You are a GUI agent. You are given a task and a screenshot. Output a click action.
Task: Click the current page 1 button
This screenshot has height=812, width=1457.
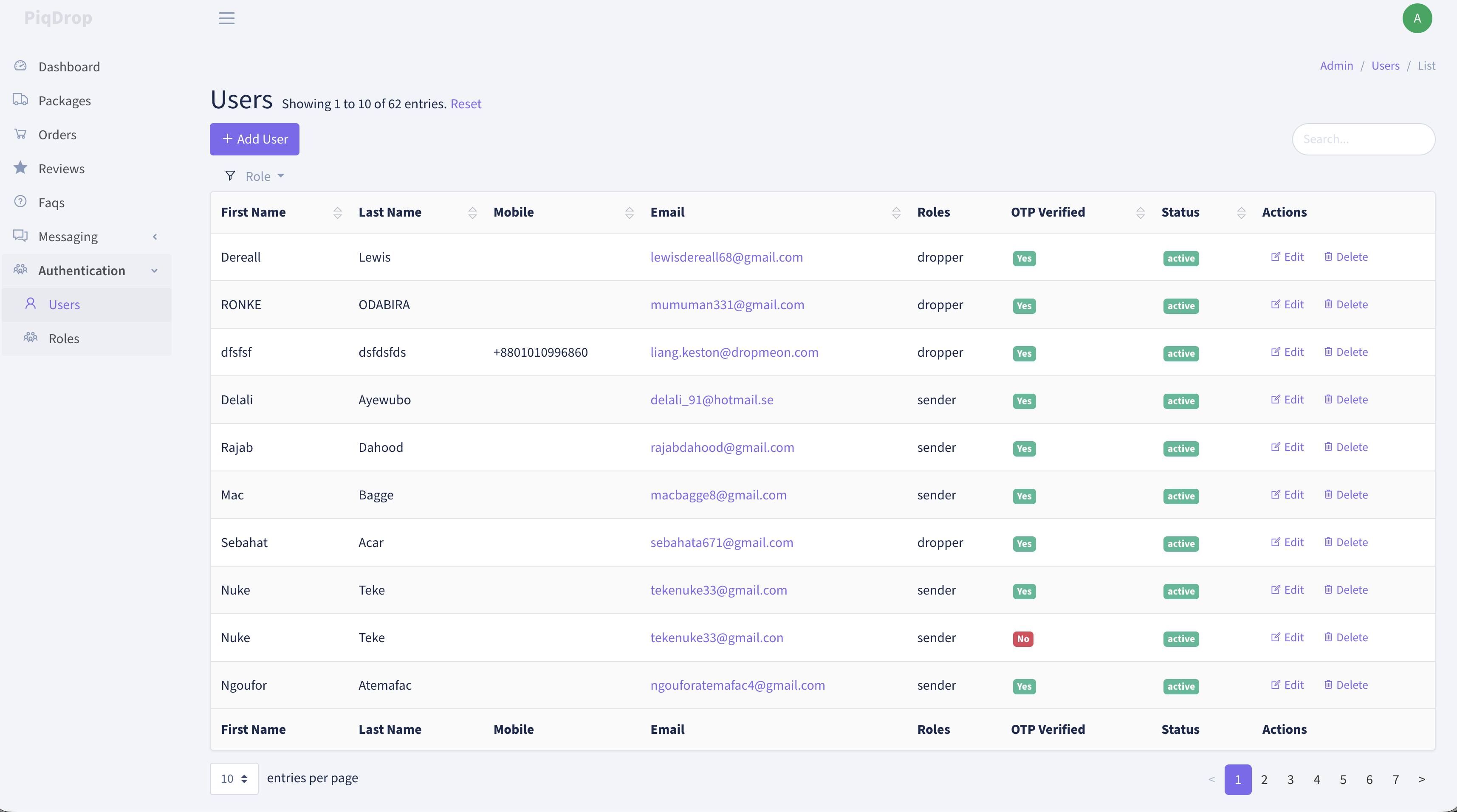pos(1237,779)
